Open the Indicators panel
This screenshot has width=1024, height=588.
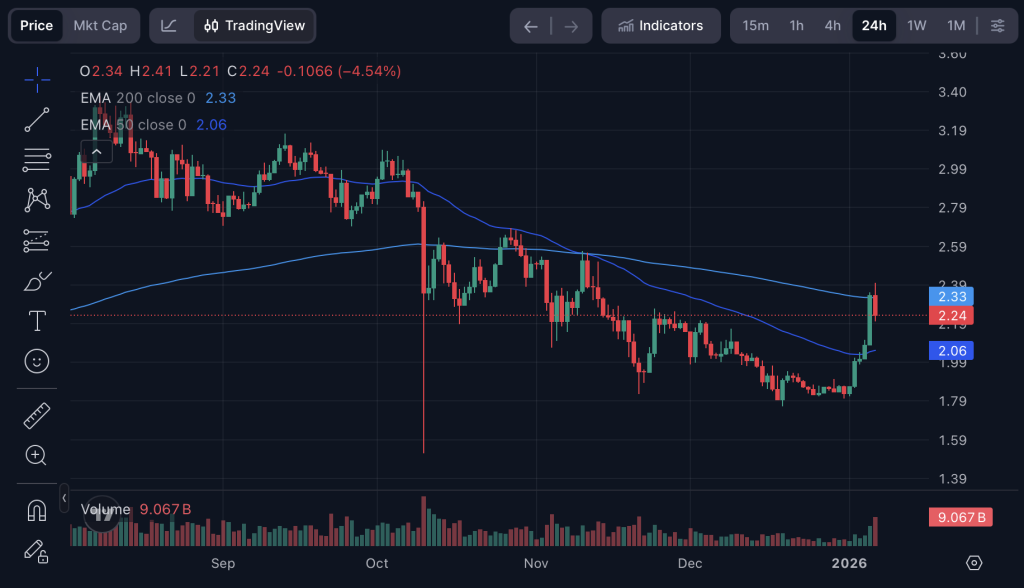(660, 25)
